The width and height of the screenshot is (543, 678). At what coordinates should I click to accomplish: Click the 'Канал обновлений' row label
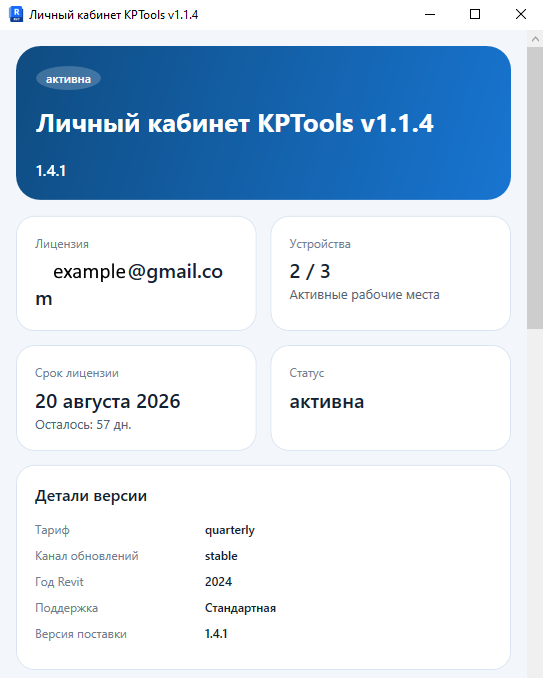click(87, 556)
